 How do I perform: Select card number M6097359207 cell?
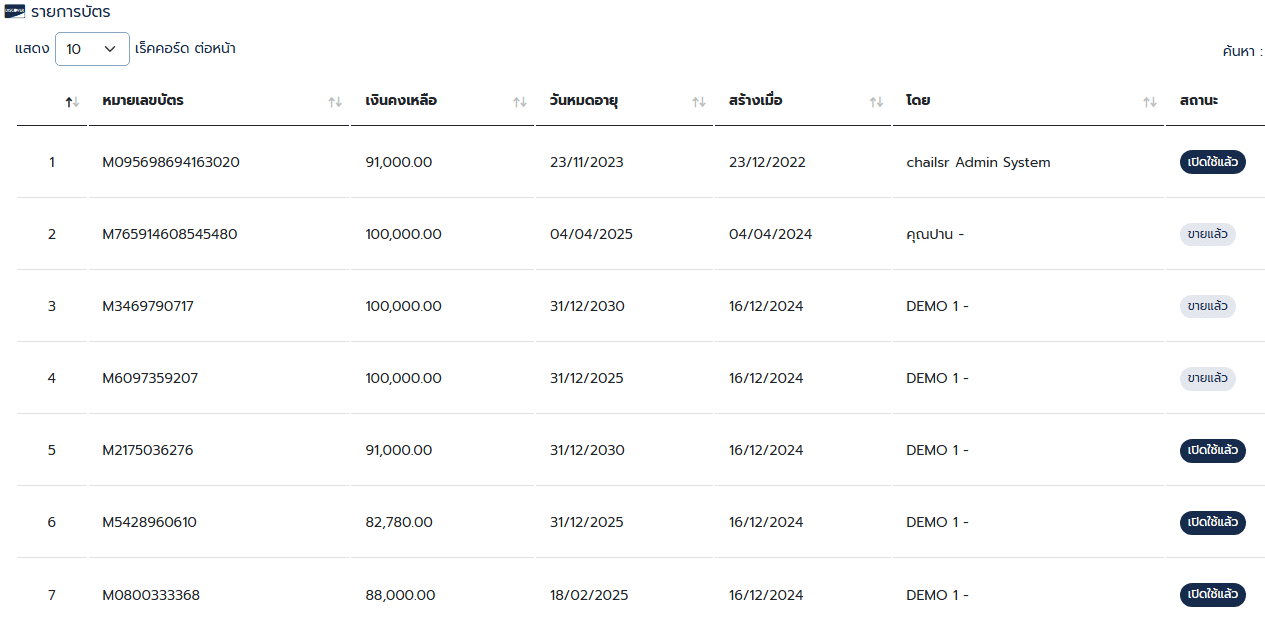150,378
